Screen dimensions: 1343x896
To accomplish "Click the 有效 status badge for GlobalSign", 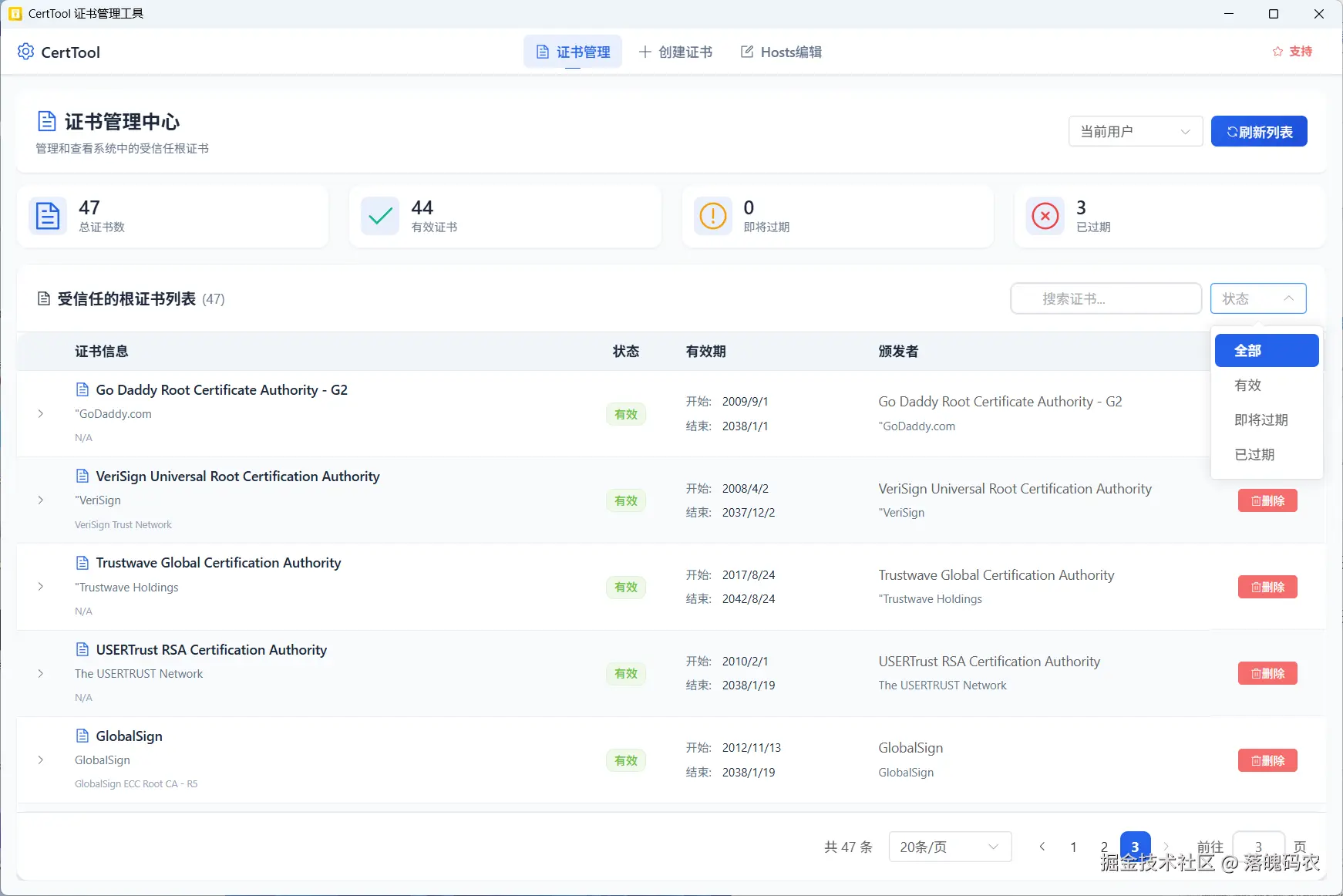I will (x=626, y=760).
